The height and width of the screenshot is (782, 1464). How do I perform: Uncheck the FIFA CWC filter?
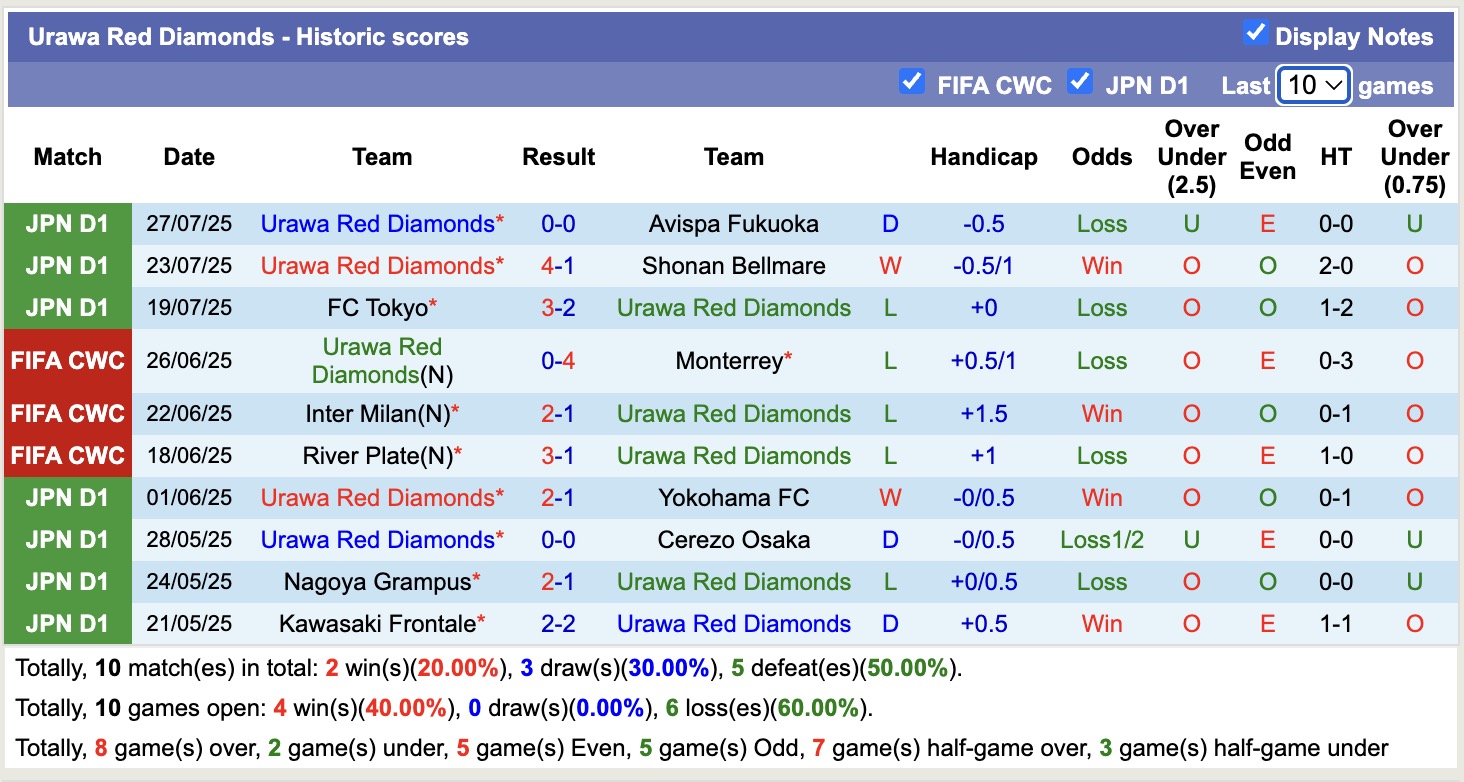coord(911,83)
